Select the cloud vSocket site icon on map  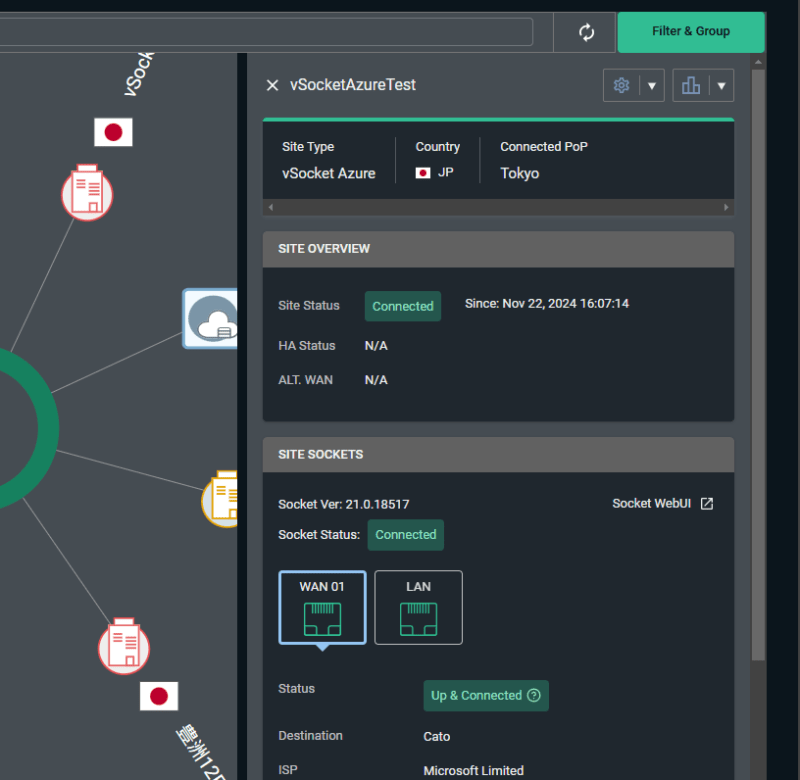tap(211, 319)
